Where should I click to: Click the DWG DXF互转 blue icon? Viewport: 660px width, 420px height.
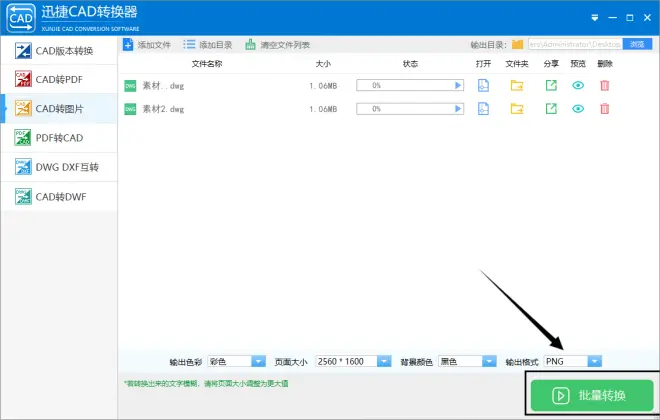pos(23,167)
